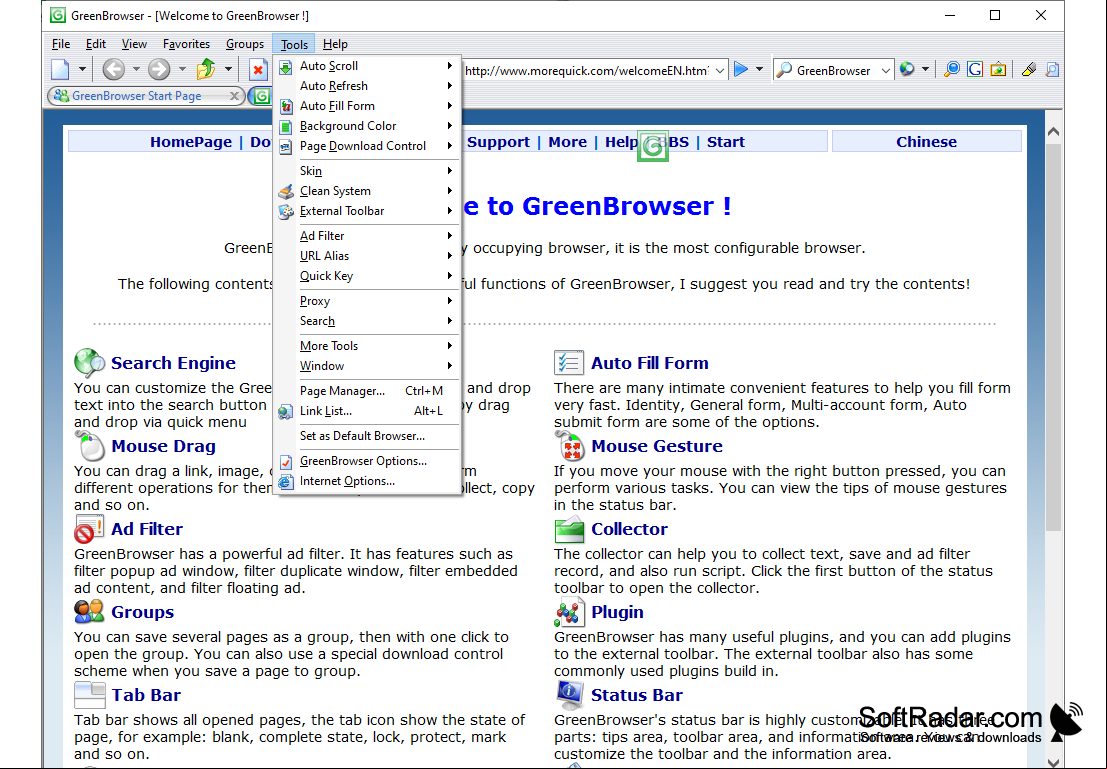The image size is (1107, 769).
Task: Open the New page dropdown arrow
Action: (82, 69)
